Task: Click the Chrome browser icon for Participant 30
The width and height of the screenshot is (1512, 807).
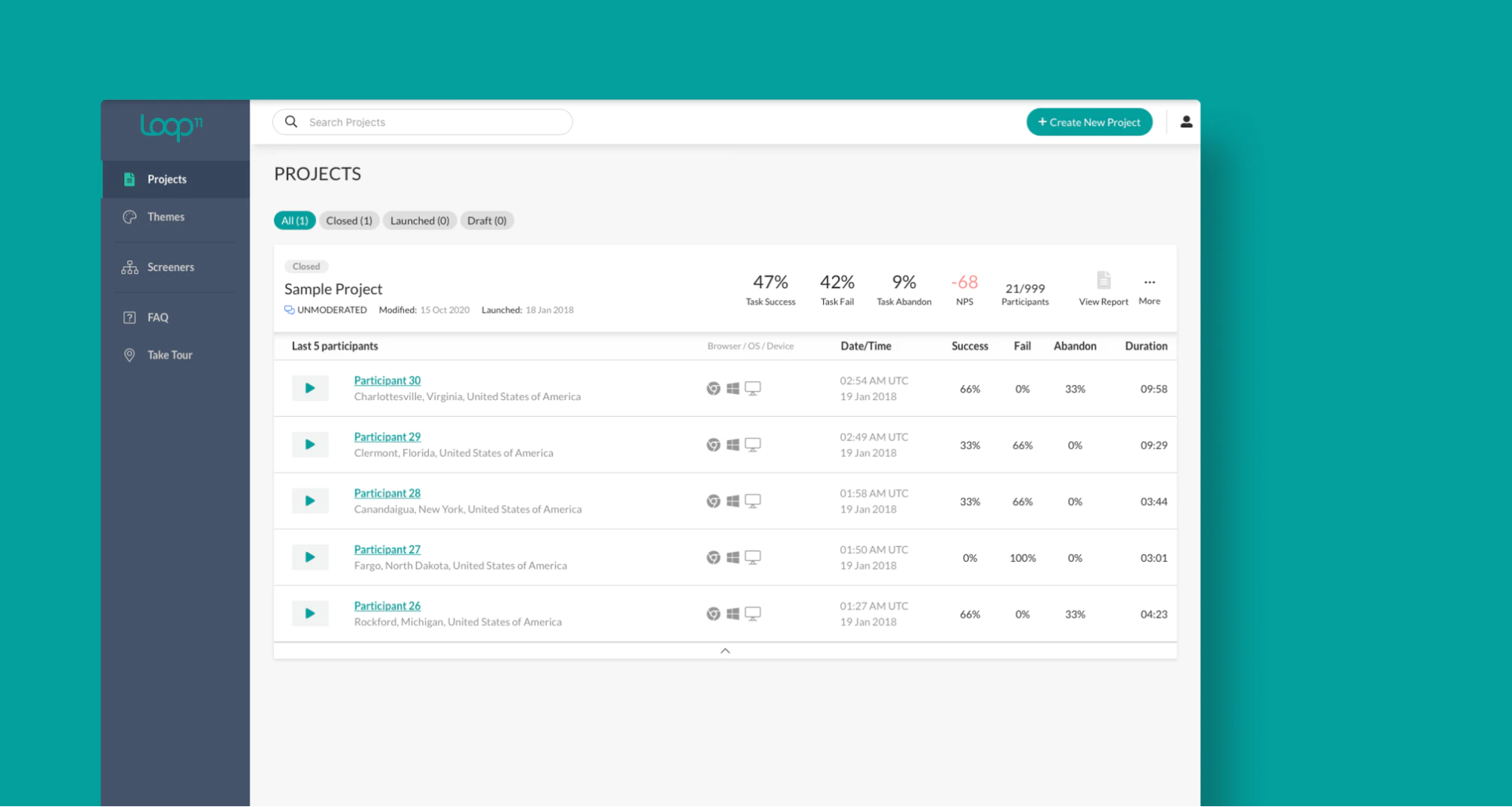Action: point(712,388)
